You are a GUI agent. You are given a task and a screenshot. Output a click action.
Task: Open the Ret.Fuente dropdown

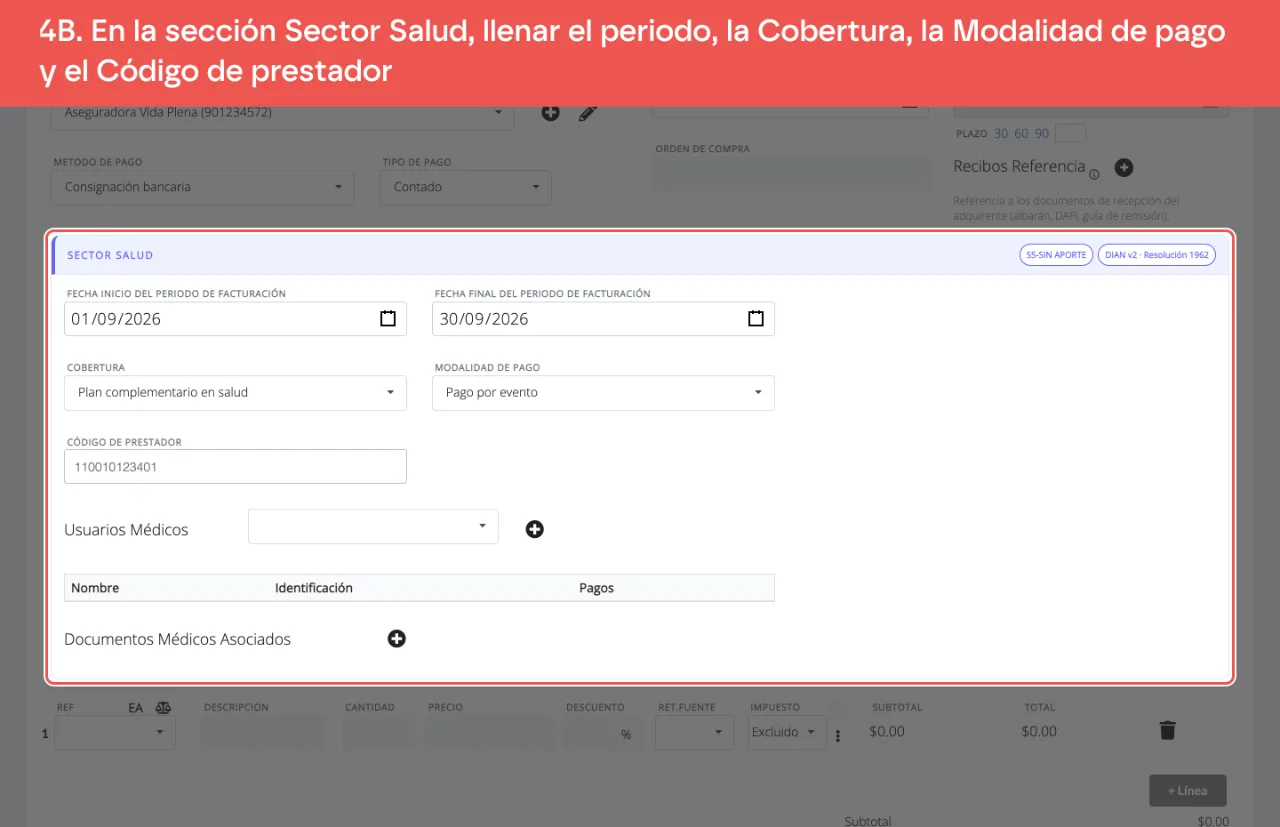pos(694,732)
